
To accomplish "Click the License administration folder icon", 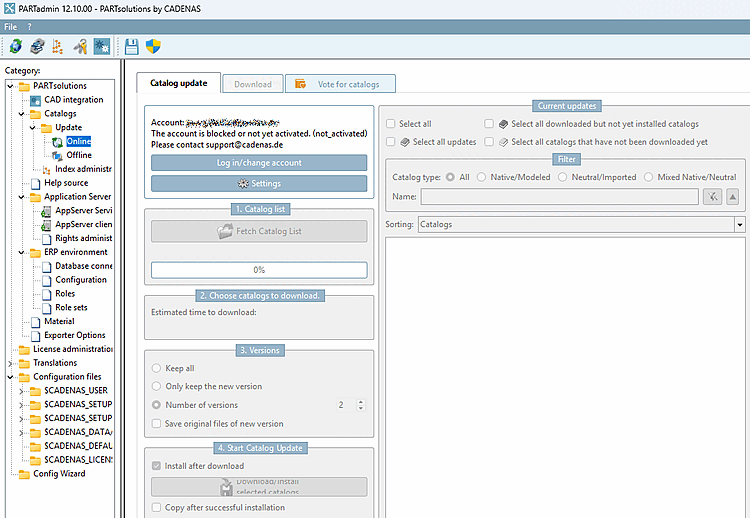I will pyautogui.click(x=24, y=349).
